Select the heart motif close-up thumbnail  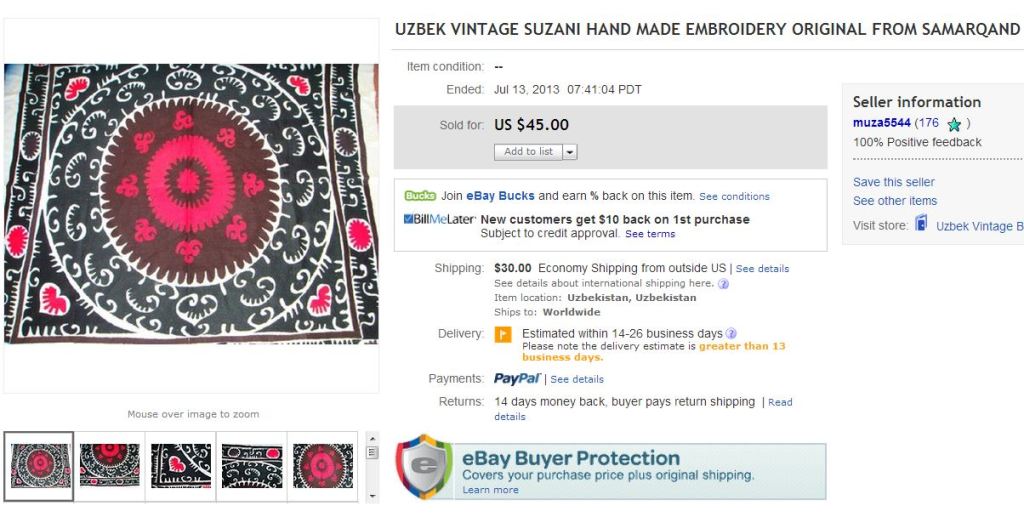click(x=181, y=465)
